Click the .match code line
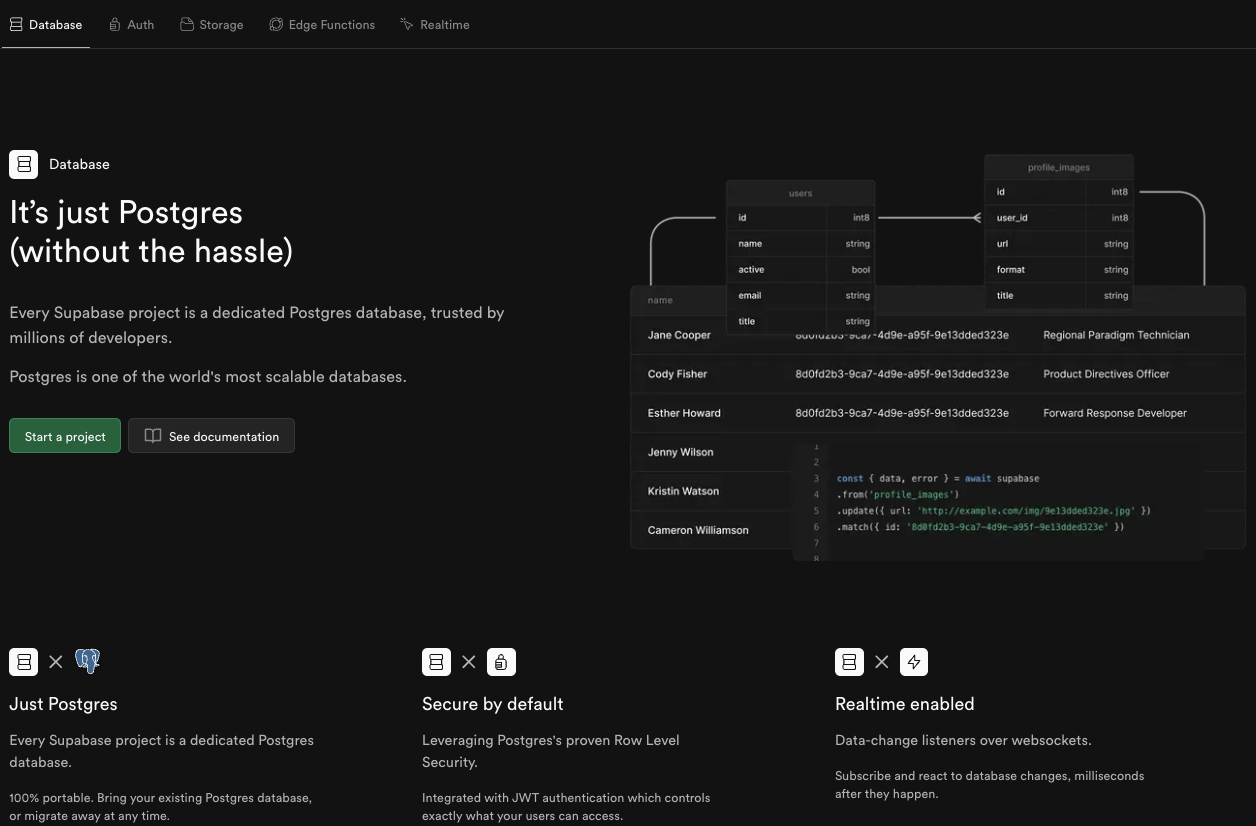 pyautogui.click(x=981, y=526)
